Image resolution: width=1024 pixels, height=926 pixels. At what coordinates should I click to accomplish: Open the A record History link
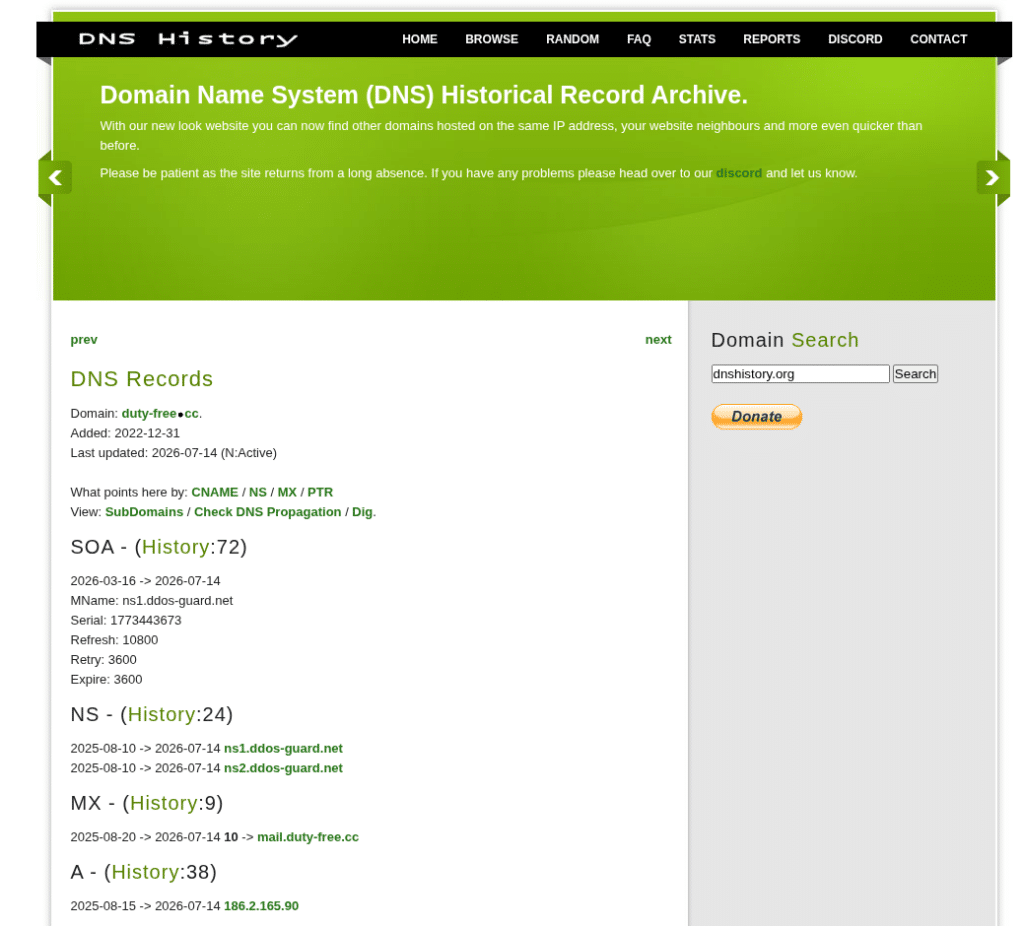[145, 872]
